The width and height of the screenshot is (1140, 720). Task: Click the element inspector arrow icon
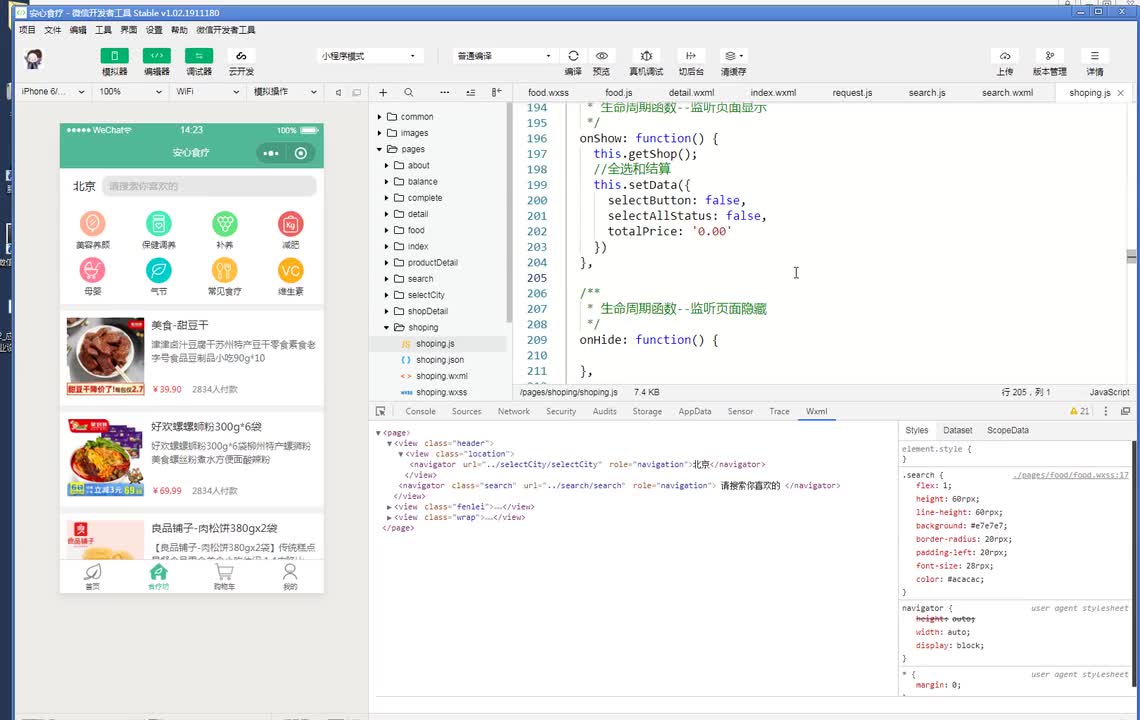[x=380, y=411]
